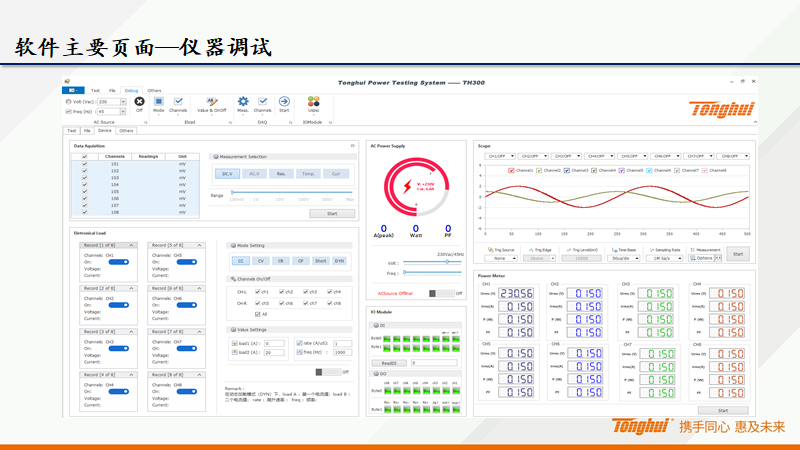Click the load1 (A) icon
The height and width of the screenshot is (450, 800).
(235, 343)
